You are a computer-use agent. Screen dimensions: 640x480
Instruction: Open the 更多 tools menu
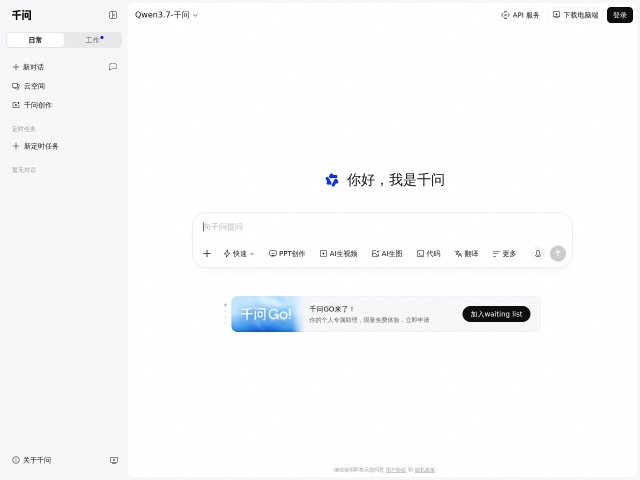(504, 254)
